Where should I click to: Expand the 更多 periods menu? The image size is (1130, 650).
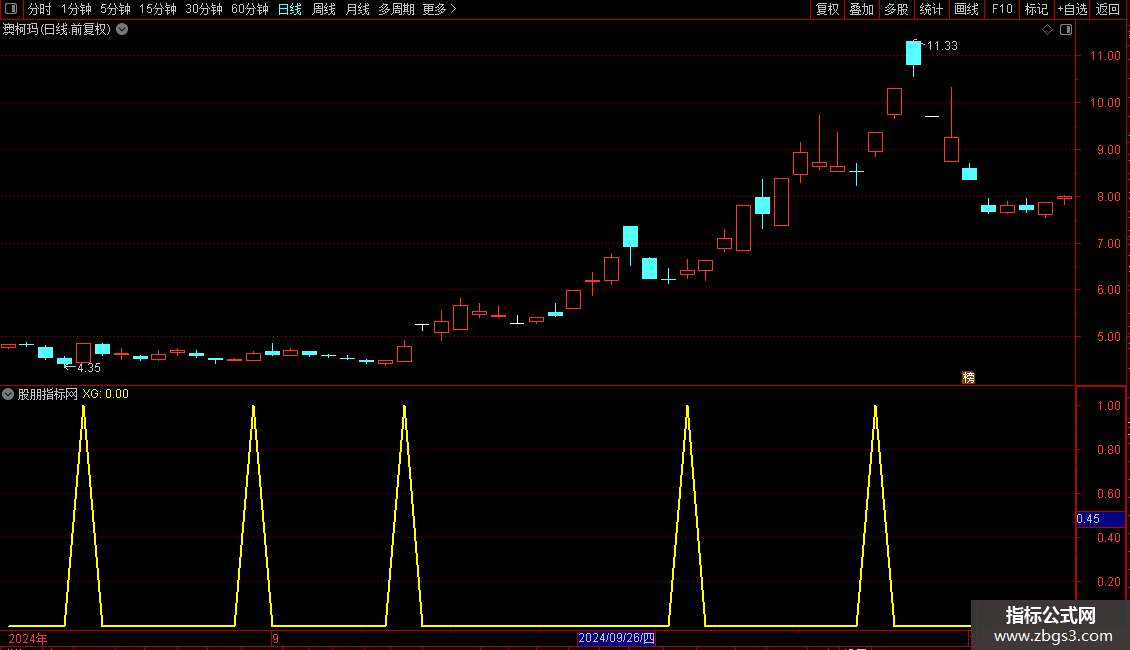440,9
